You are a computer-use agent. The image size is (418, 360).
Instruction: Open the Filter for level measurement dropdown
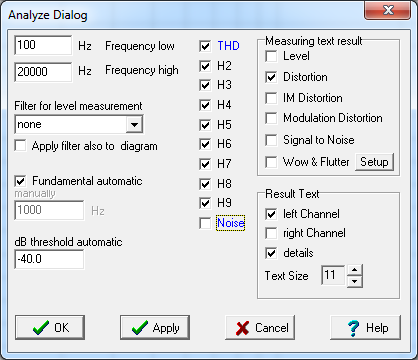(135, 125)
